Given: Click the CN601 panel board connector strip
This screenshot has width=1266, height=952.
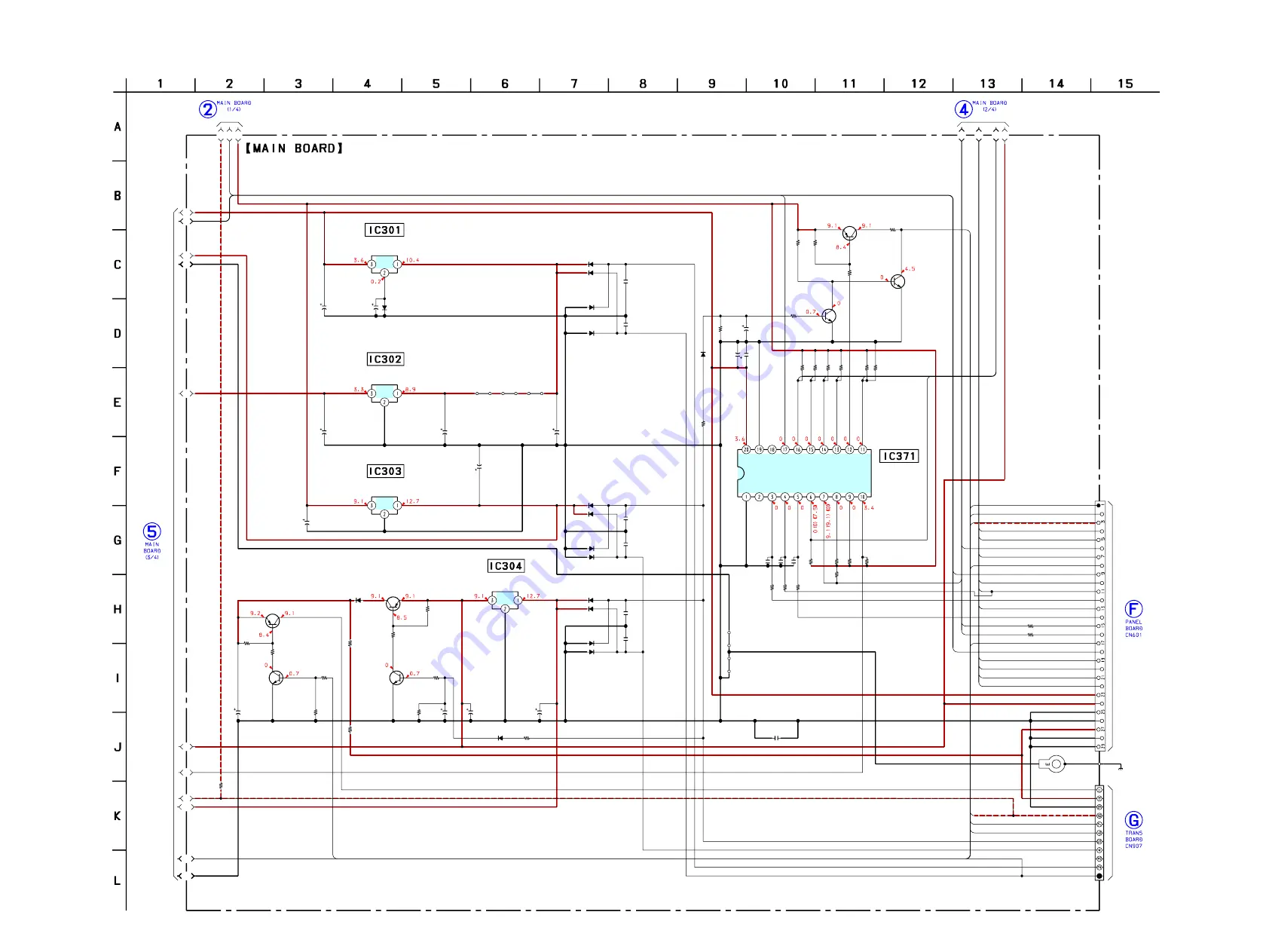Looking at the screenshot, I should point(1100,626).
